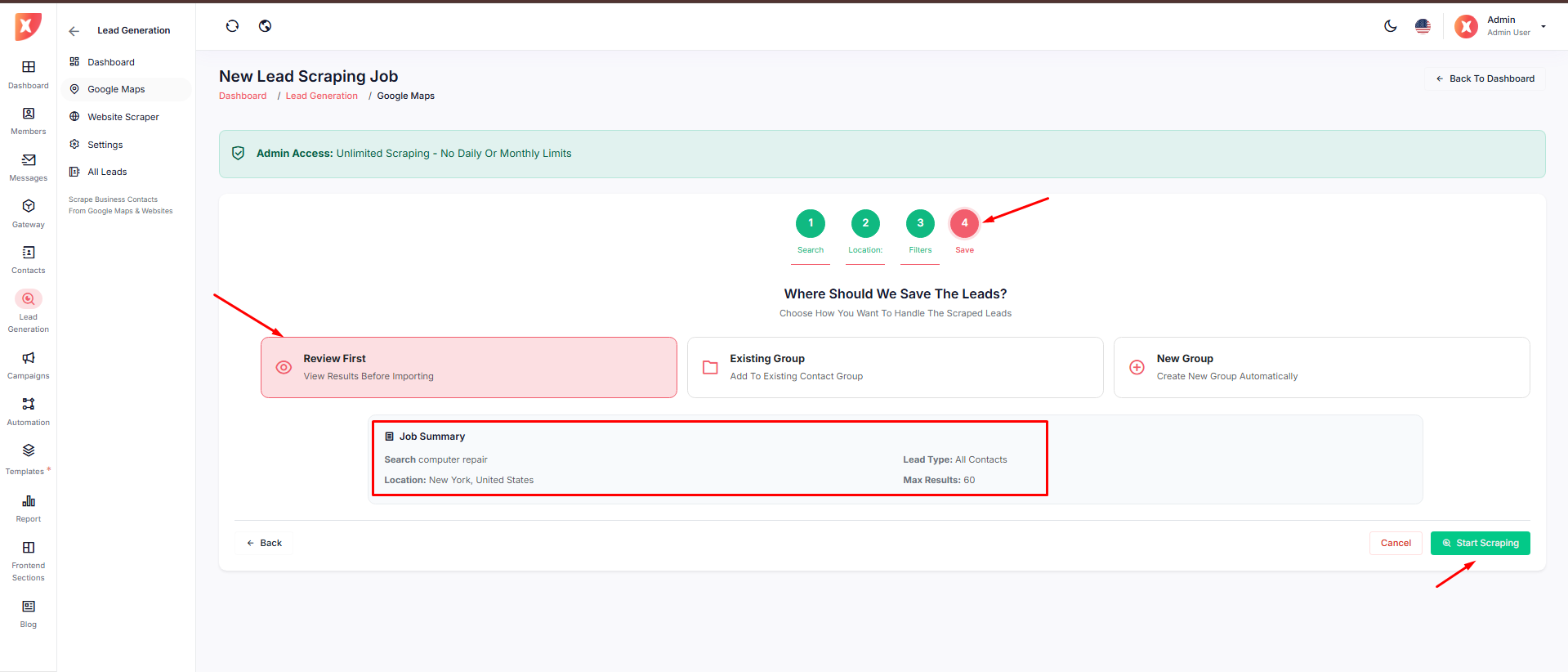Collapse Lead Generation submenu with back arrow
Viewport: 1568px width, 672px height.
tap(74, 31)
